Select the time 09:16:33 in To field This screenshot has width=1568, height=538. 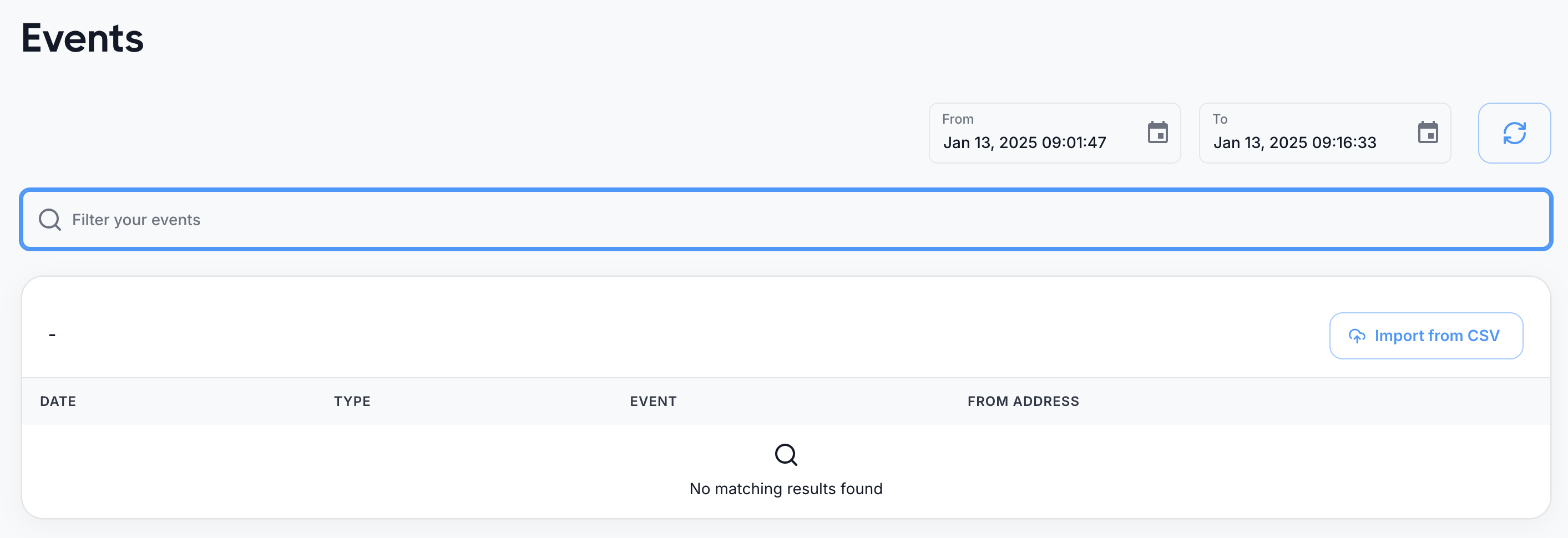tap(1344, 143)
